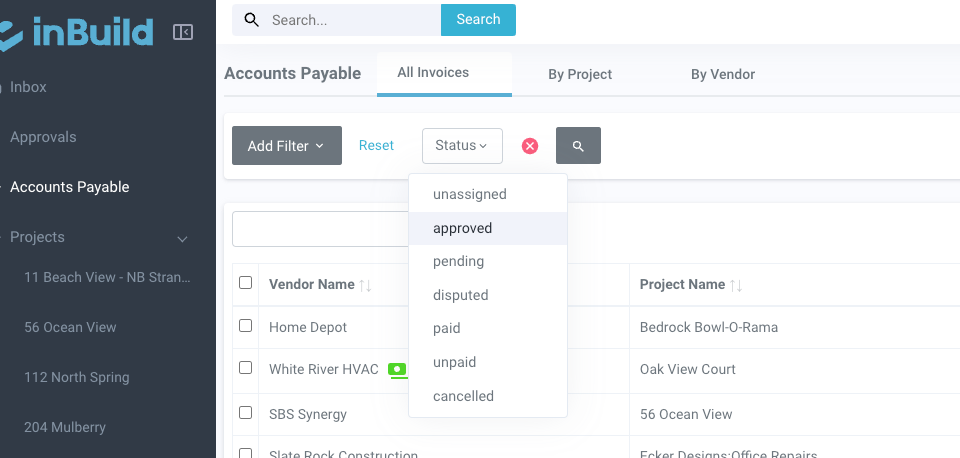Check the Home Depot row checkbox
Image resolution: width=960 pixels, height=458 pixels.
(246, 326)
